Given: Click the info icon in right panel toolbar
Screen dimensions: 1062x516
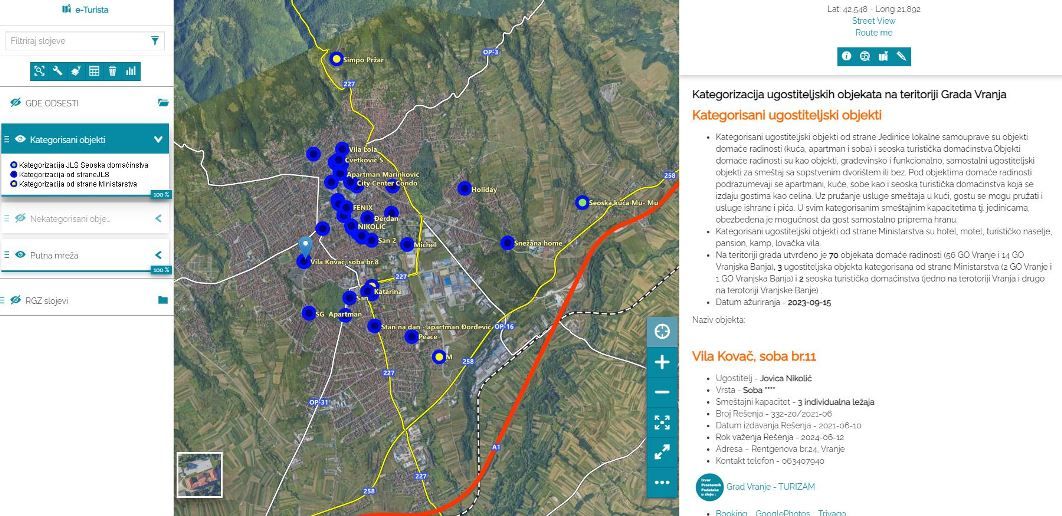Looking at the screenshot, I should coord(846,56).
